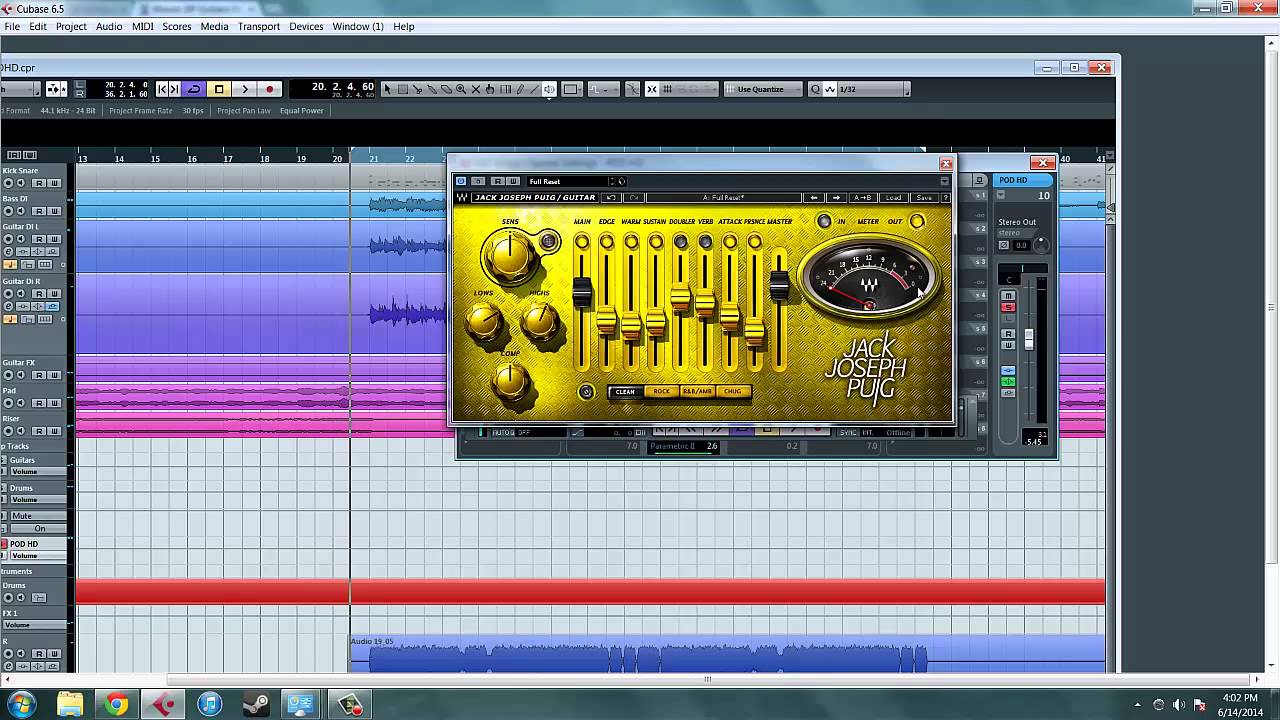The height and width of the screenshot is (720, 1280).
Task: Toggle the DOUBLER on/off light
Action: pos(681,242)
